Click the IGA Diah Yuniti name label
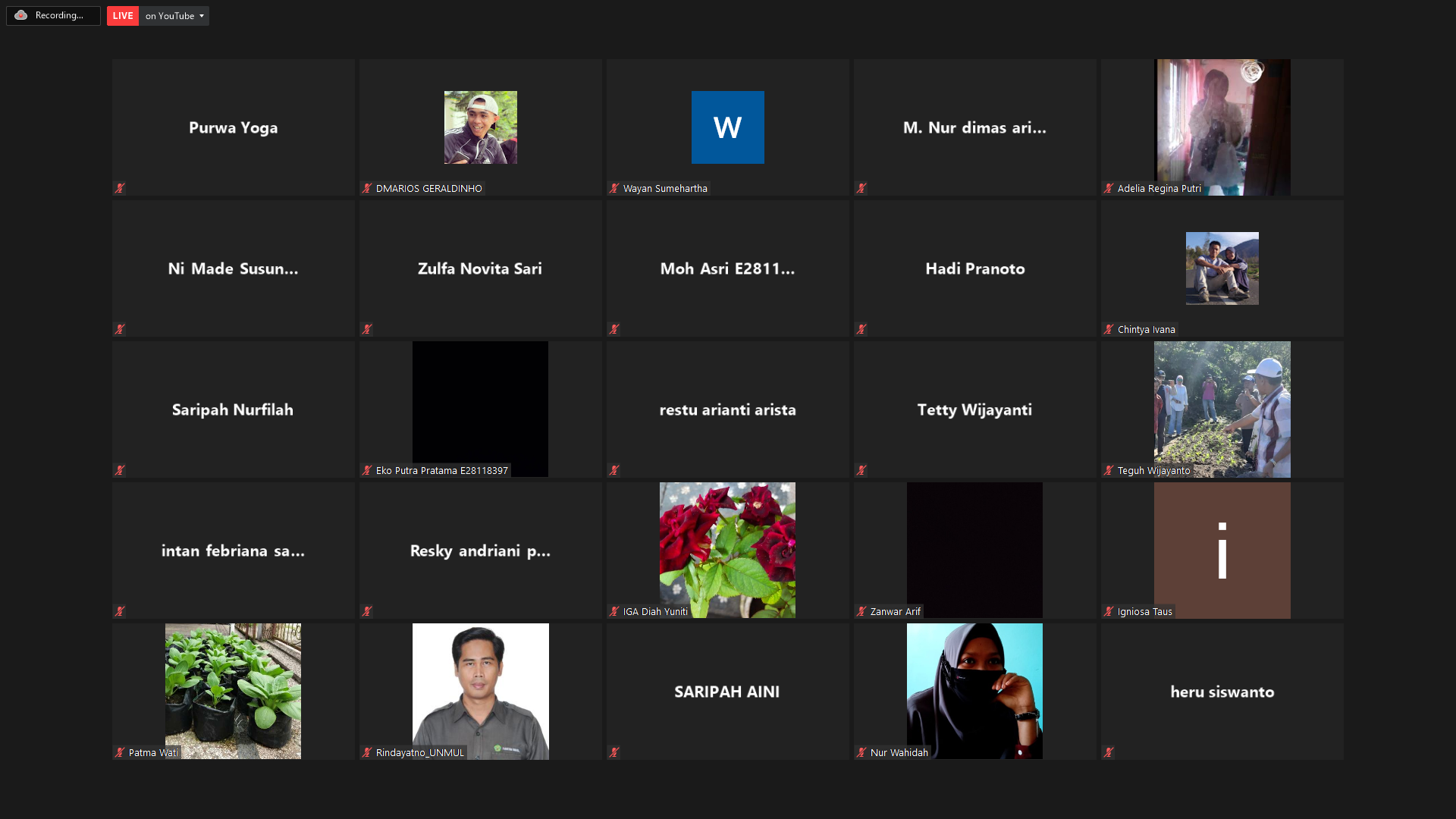The image size is (1456, 819). (656, 612)
